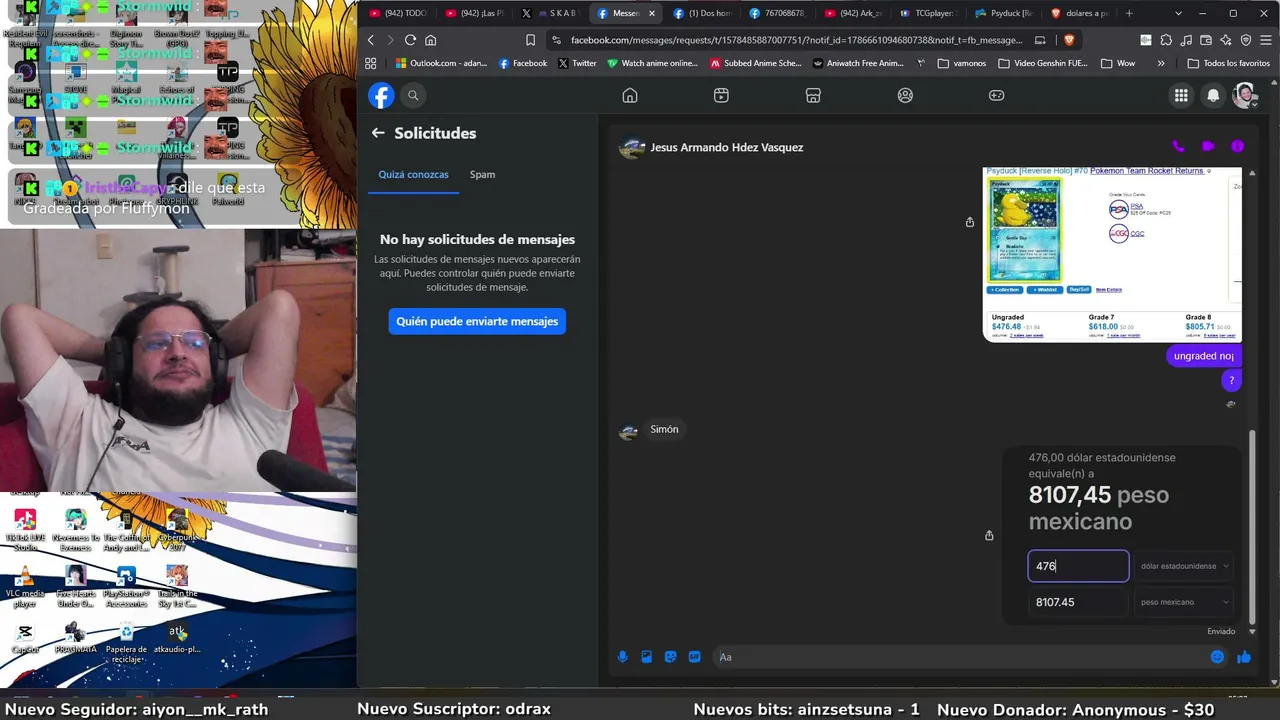1280x720 pixels.
Task: Open the Wow bookmarks folder
Action: 1118,63
